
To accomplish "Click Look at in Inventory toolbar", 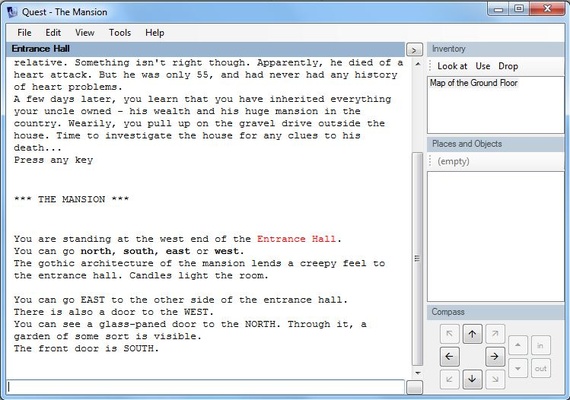I will coord(452,66).
